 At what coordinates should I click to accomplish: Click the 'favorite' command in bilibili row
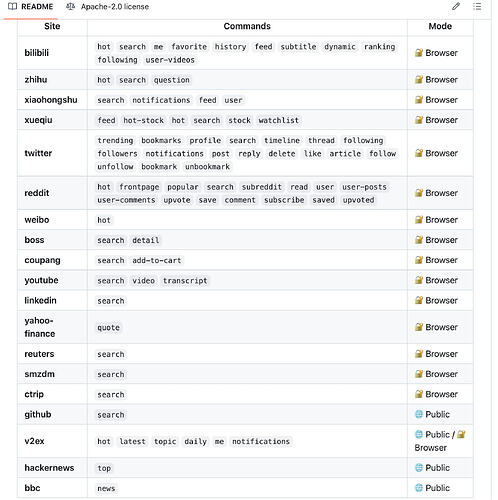tap(189, 47)
